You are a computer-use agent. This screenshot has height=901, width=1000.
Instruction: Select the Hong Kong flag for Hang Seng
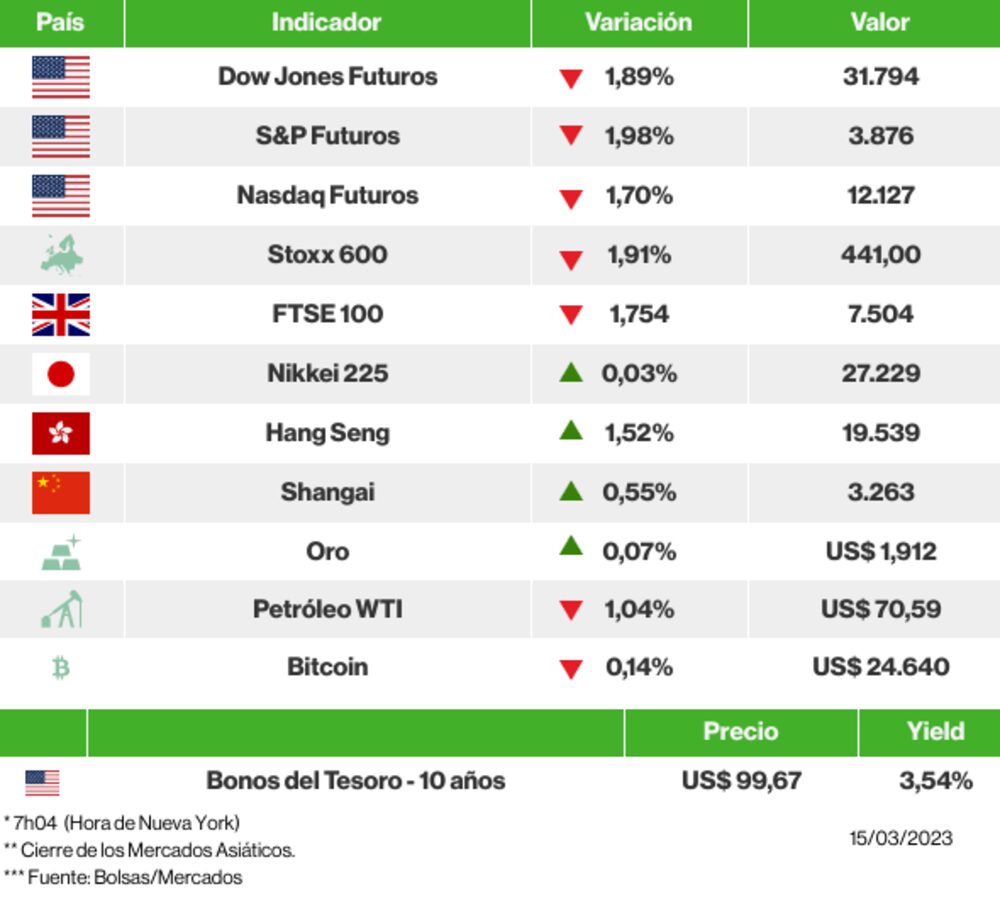61,433
